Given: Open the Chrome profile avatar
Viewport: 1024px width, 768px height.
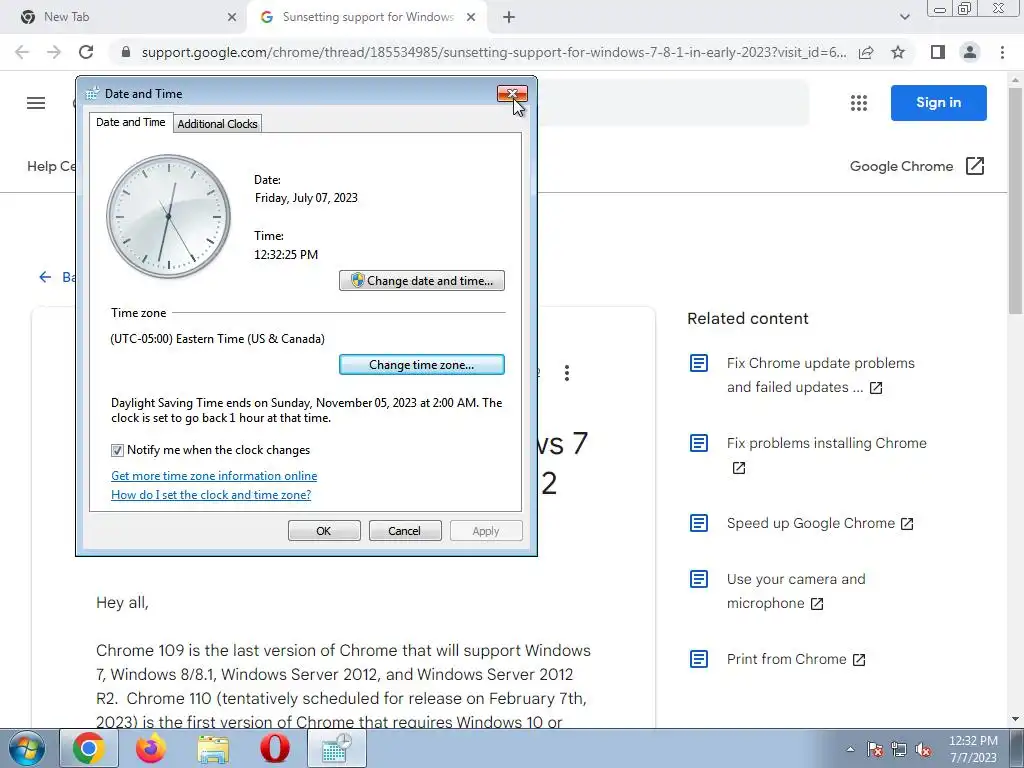Looking at the screenshot, I should point(970,52).
